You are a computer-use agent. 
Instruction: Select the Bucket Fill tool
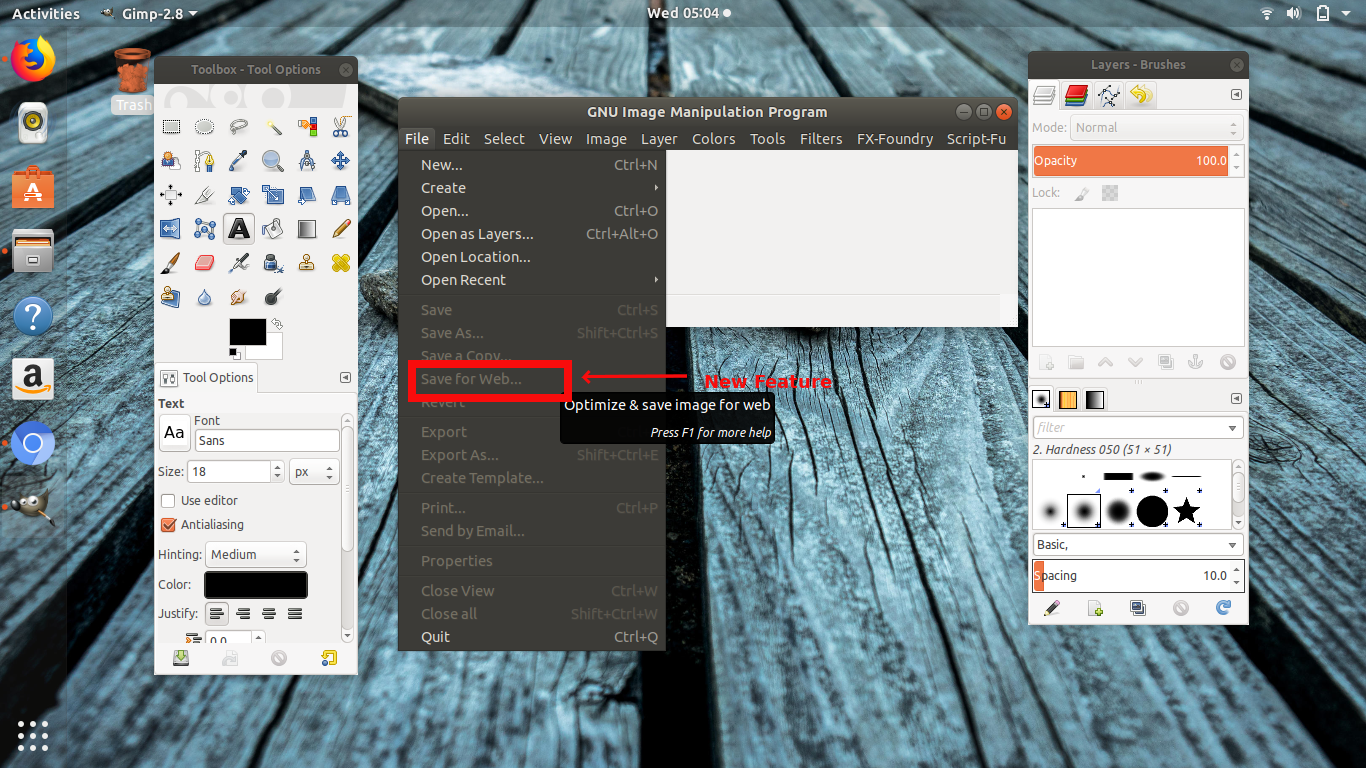click(x=273, y=229)
